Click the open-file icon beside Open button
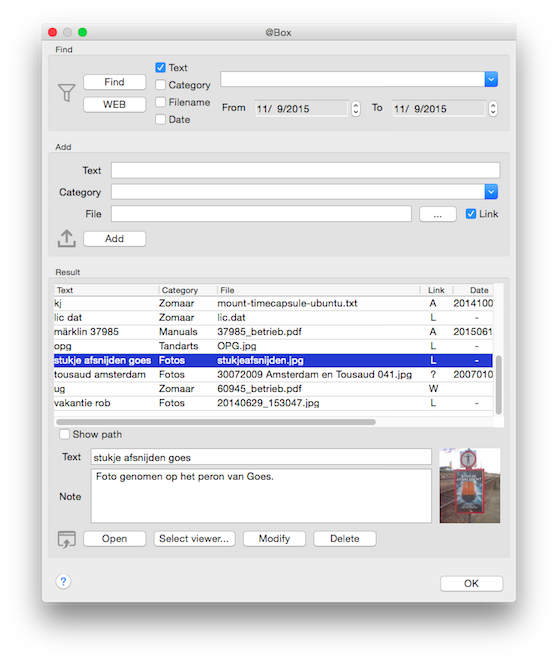The image size is (558, 662). coord(66,539)
